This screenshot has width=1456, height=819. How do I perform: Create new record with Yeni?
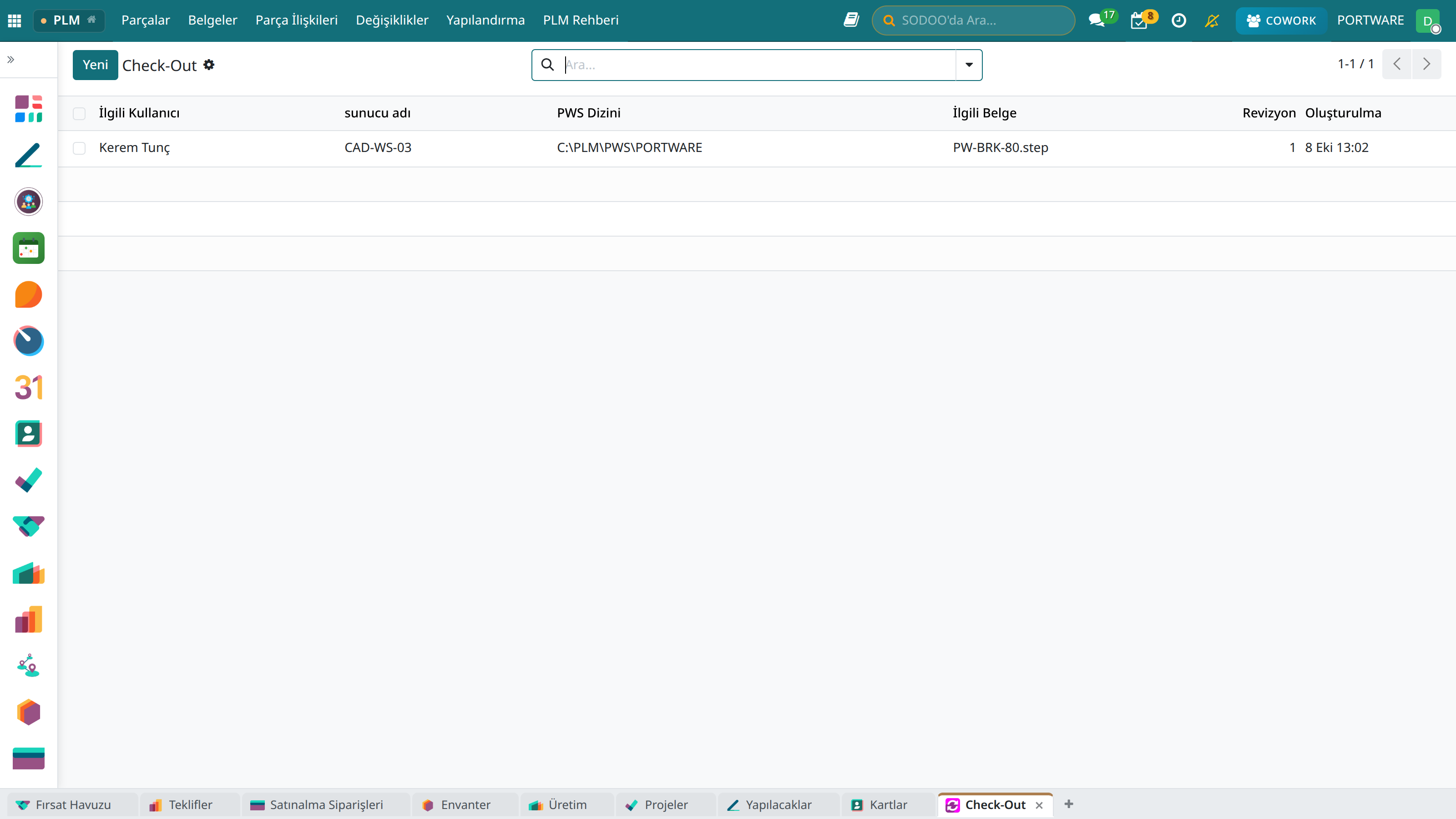(x=95, y=65)
